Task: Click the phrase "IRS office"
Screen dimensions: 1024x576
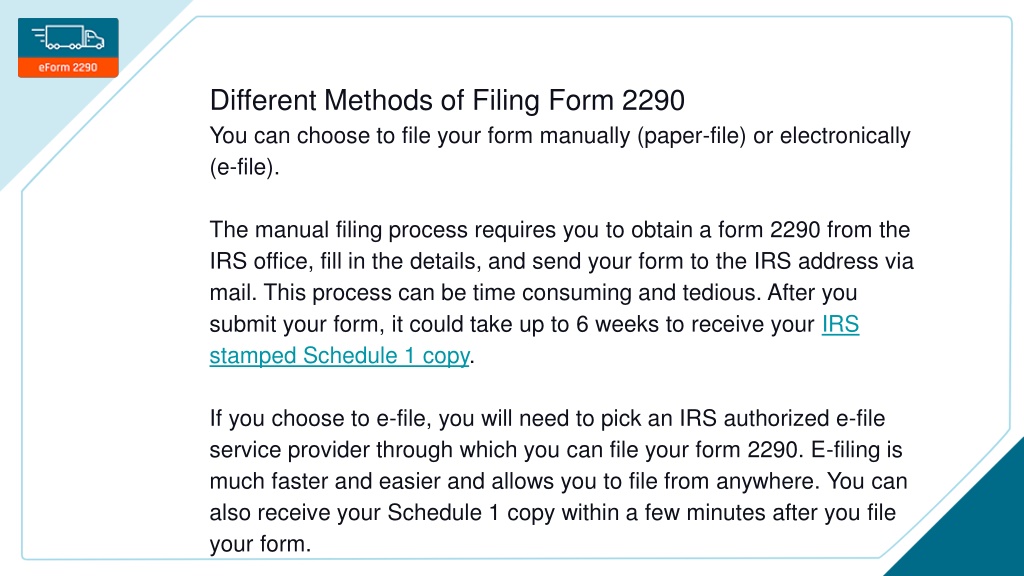Action: (x=259, y=261)
